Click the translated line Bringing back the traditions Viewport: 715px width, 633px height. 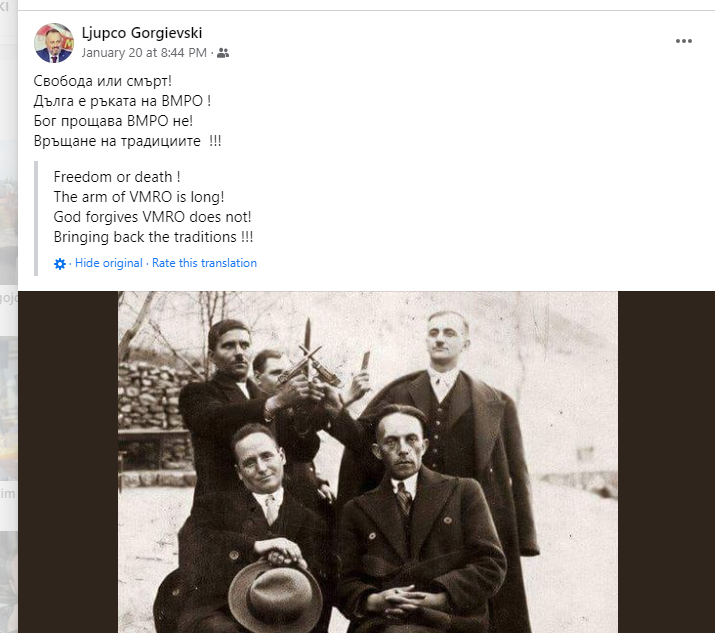point(153,237)
